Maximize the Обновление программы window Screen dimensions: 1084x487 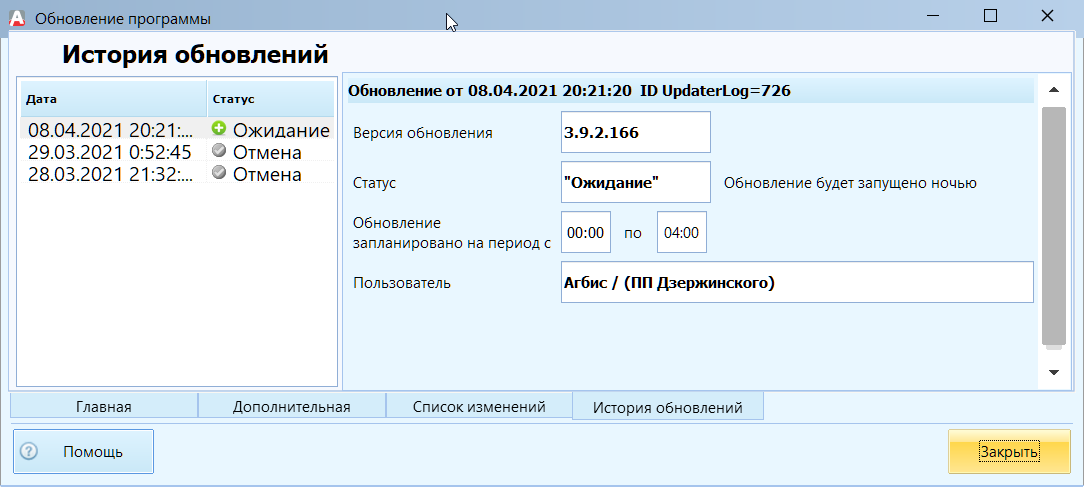990,16
